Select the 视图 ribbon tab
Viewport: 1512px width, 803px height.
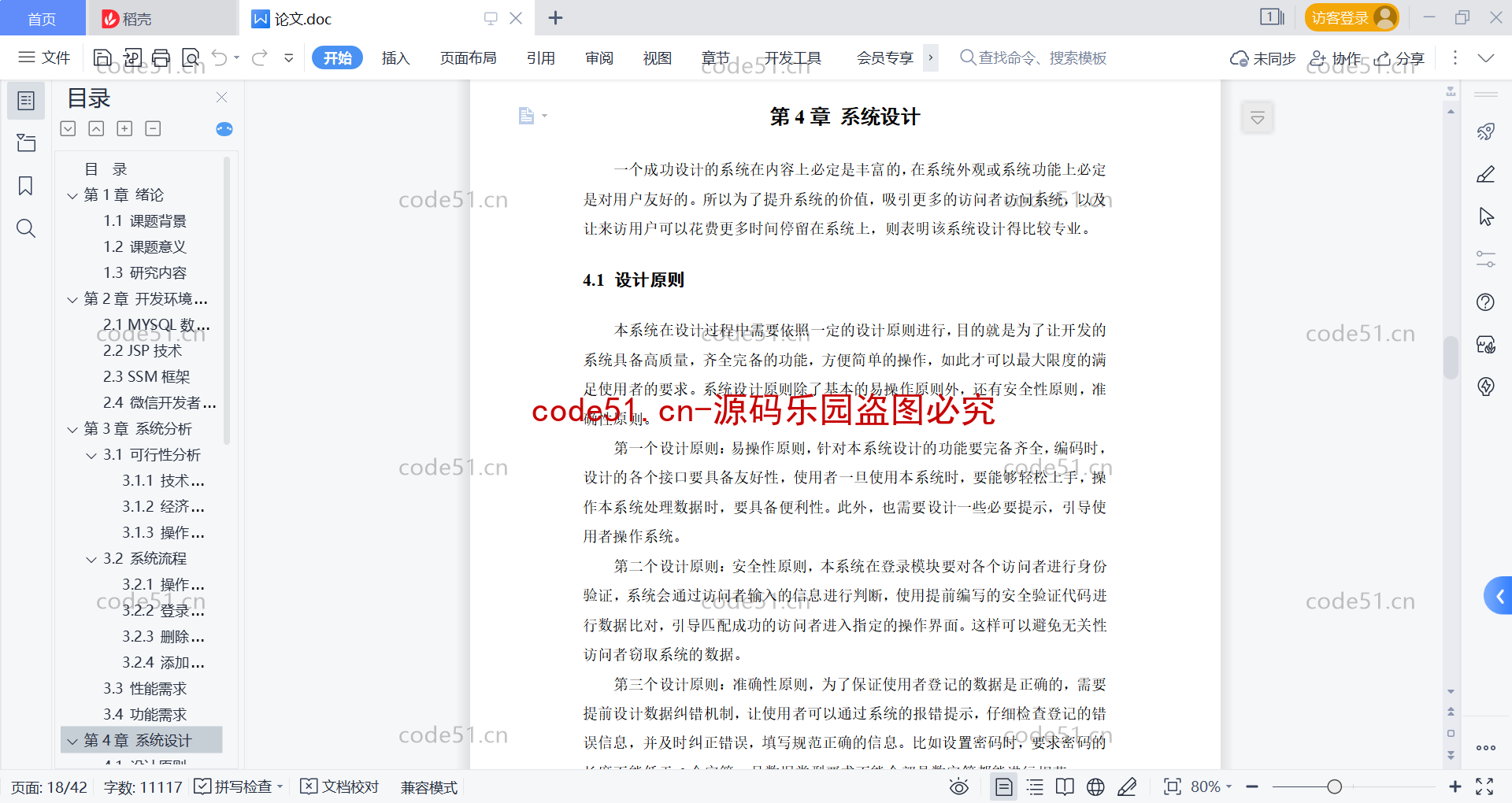[x=658, y=57]
